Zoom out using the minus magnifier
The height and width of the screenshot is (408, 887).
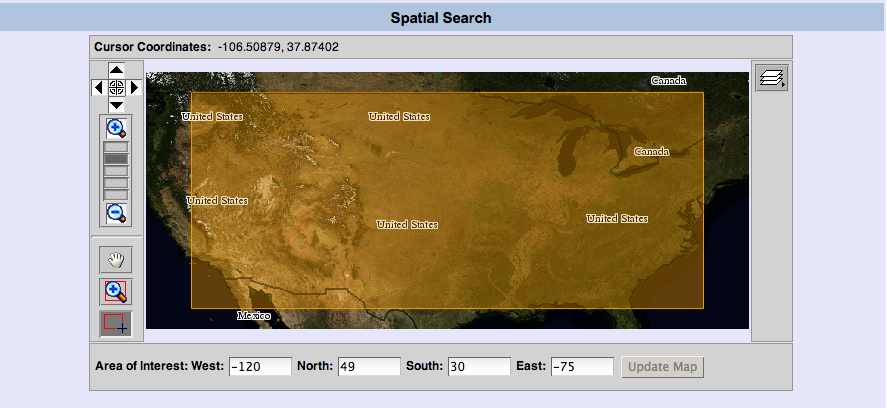(116, 213)
